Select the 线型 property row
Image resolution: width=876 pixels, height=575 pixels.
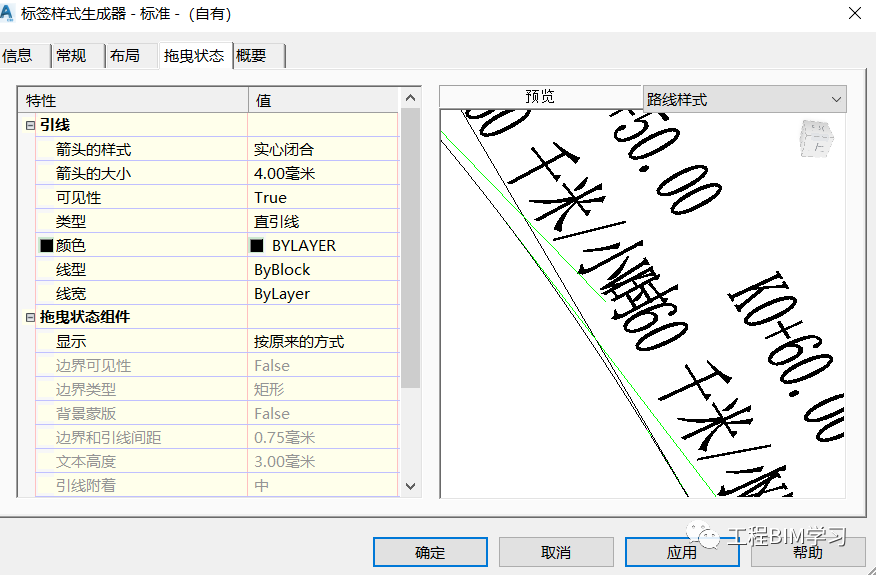point(217,269)
